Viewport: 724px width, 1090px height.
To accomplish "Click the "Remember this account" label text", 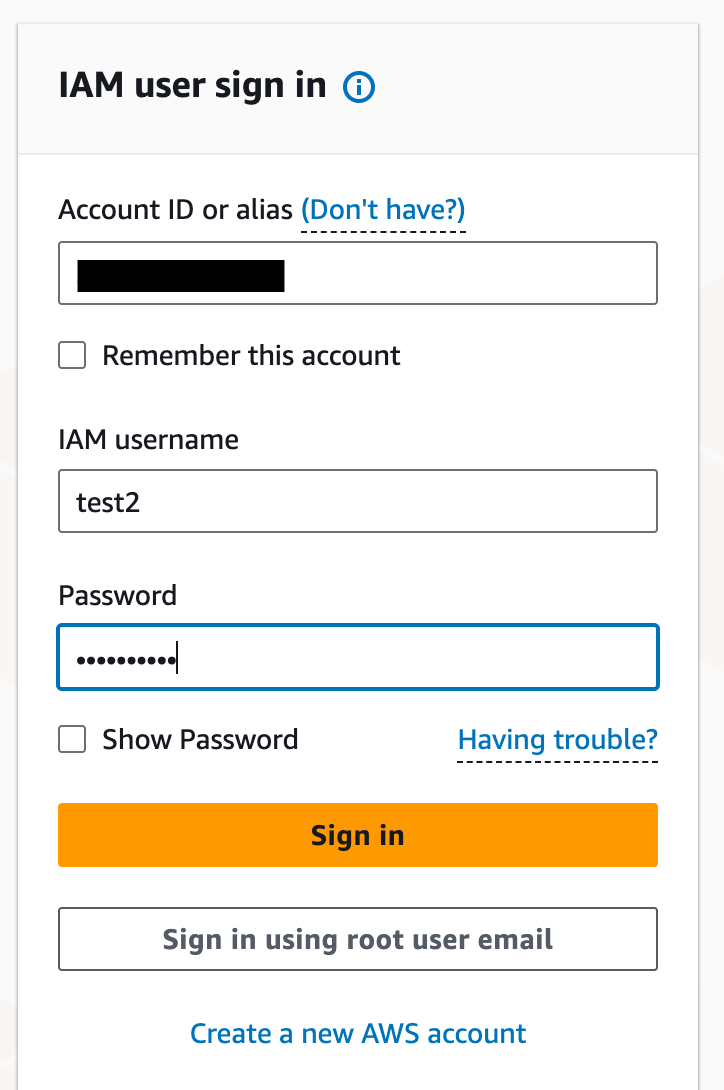I will pos(251,355).
